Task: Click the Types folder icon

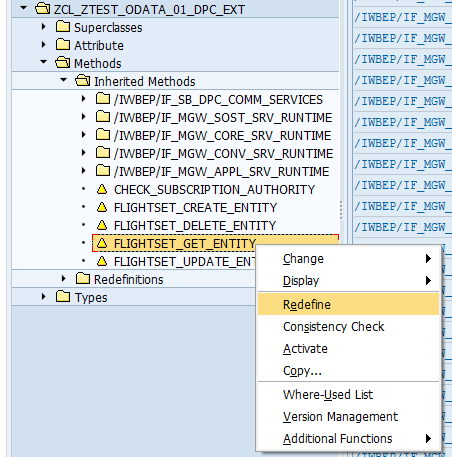Action: (63, 296)
